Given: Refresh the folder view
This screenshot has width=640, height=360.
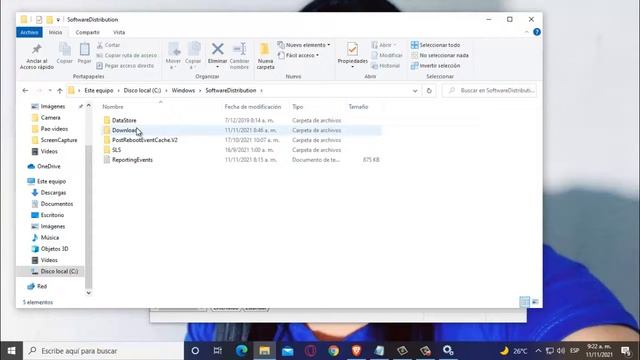Looking at the screenshot, I should pos(429,91).
